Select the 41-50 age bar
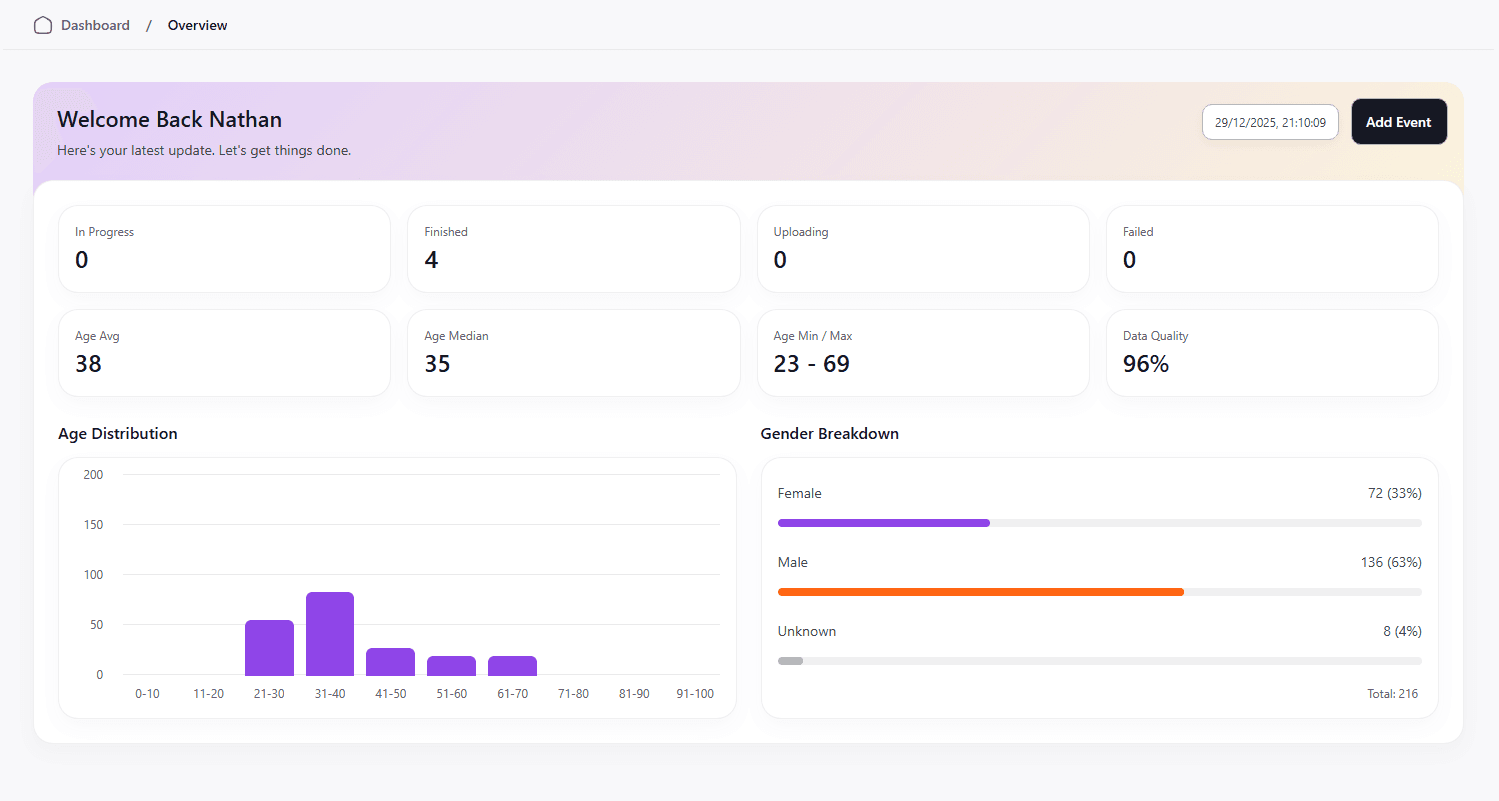Screen dimensions: 1499x801 [390, 662]
